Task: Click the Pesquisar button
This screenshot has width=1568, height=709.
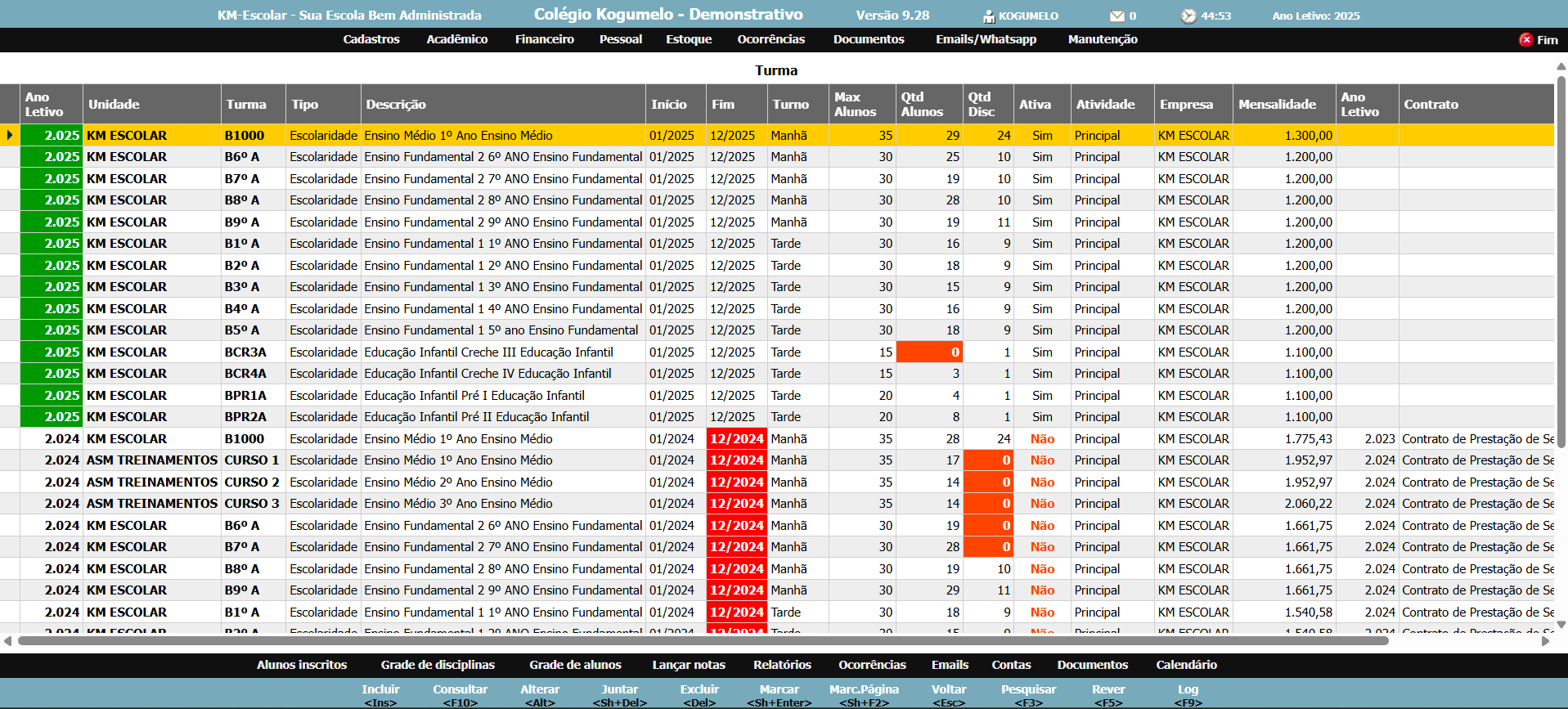Action: pyautogui.click(x=1028, y=695)
